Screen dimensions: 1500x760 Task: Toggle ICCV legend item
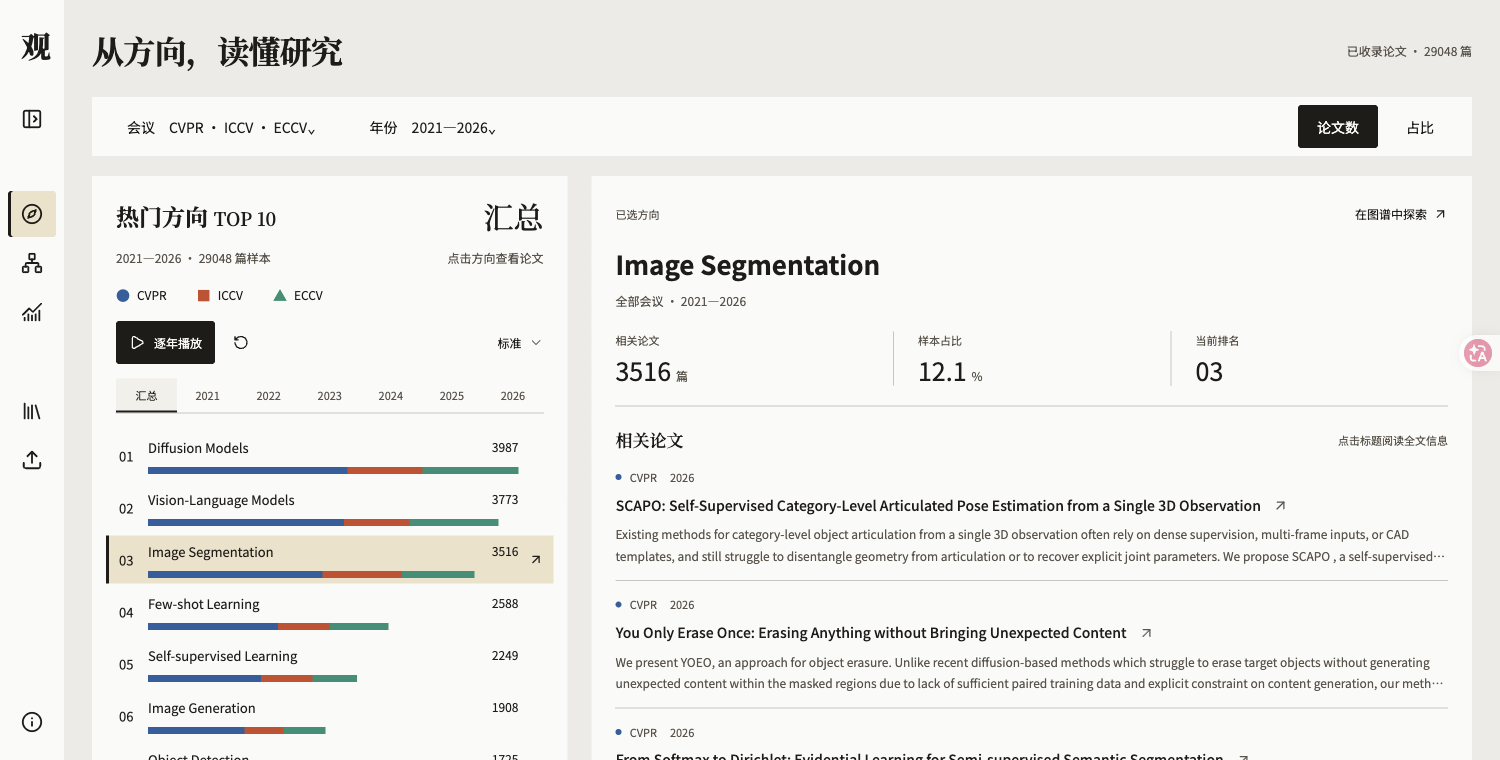click(x=220, y=295)
